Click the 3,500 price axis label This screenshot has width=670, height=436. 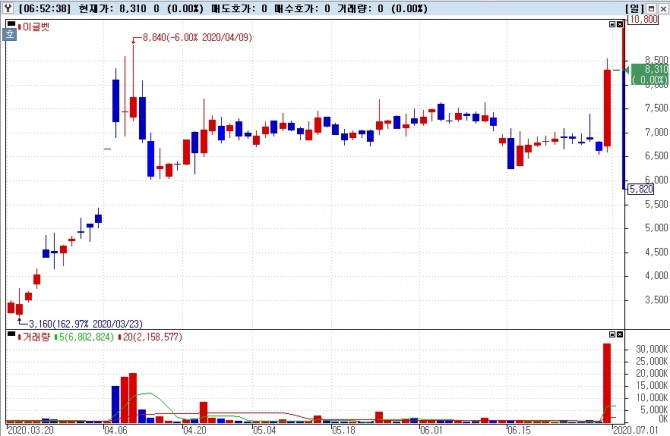pos(656,300)
